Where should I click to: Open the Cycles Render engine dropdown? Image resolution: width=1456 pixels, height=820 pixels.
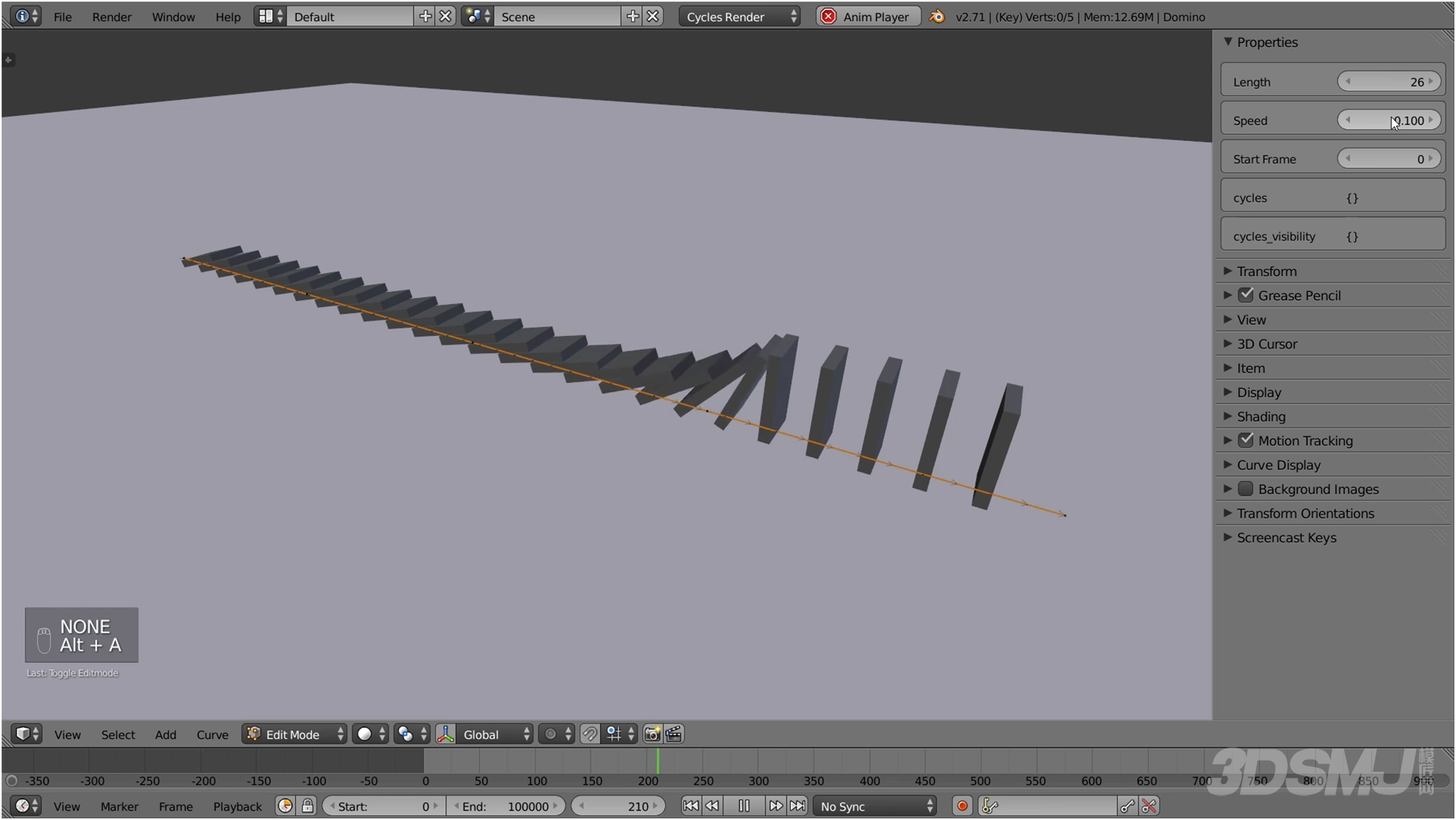[740, 16]
